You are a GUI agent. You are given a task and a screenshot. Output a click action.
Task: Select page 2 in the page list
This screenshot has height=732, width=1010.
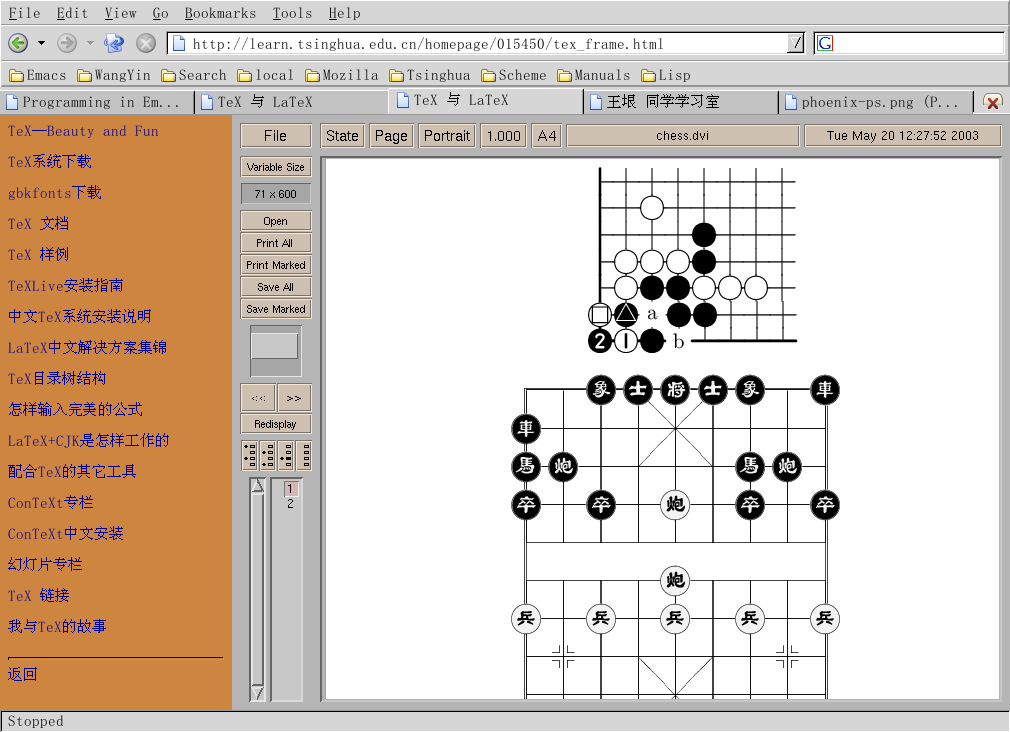click(x=290, y=504)
